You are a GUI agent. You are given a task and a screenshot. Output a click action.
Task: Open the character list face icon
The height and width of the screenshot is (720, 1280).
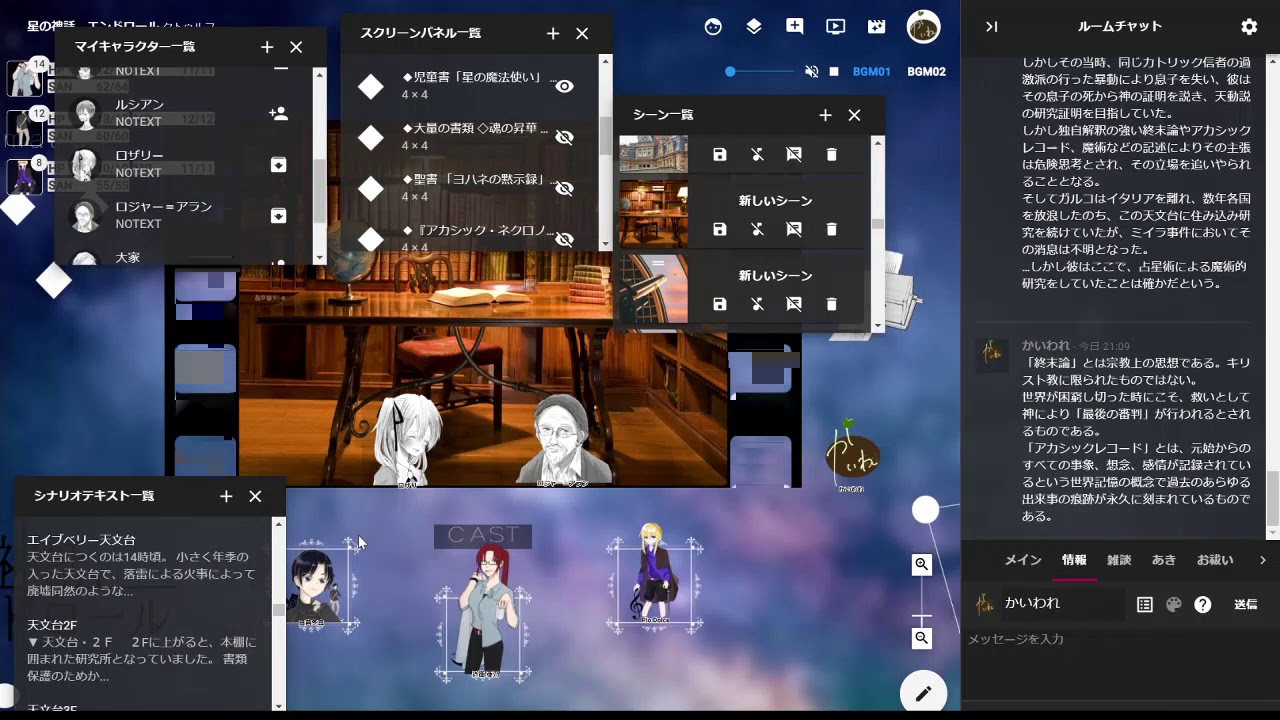click(x=713, y=27)
